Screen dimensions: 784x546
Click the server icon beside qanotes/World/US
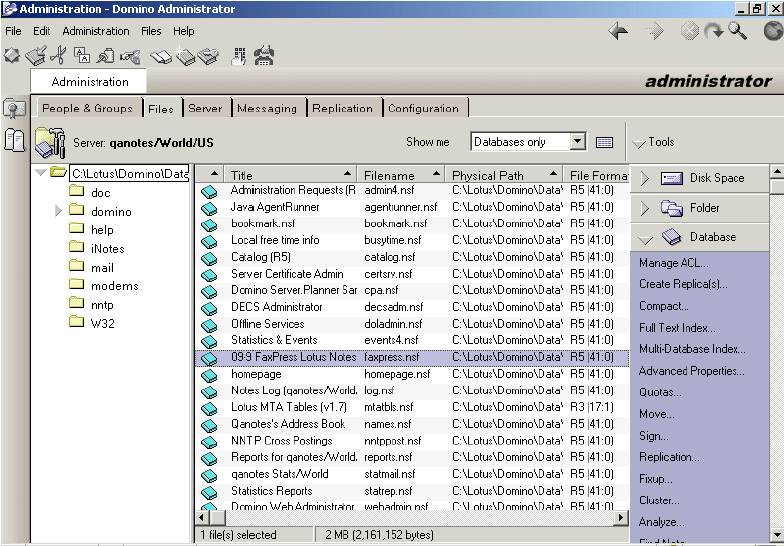pyautogui.click(x=49, y=143)
